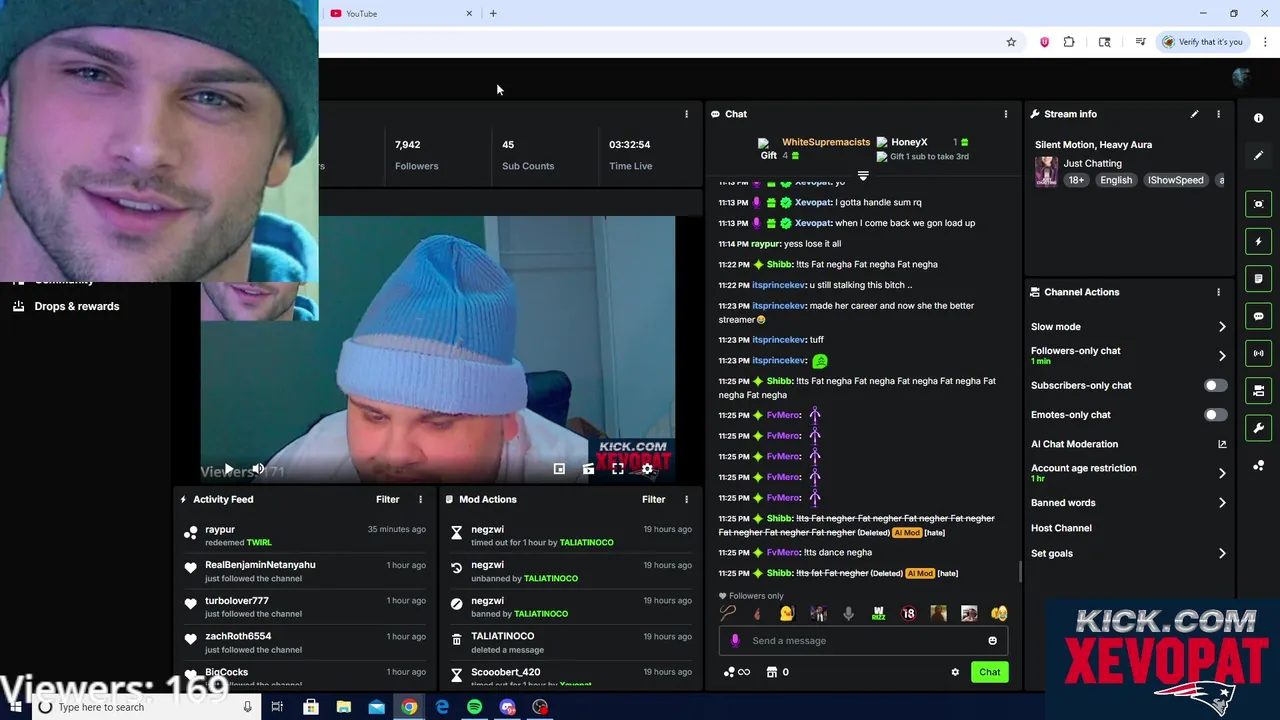Open Mod Actions Filter dropdown
Viewport: 1280px width, 720px height.
click(x=653, y=499)
